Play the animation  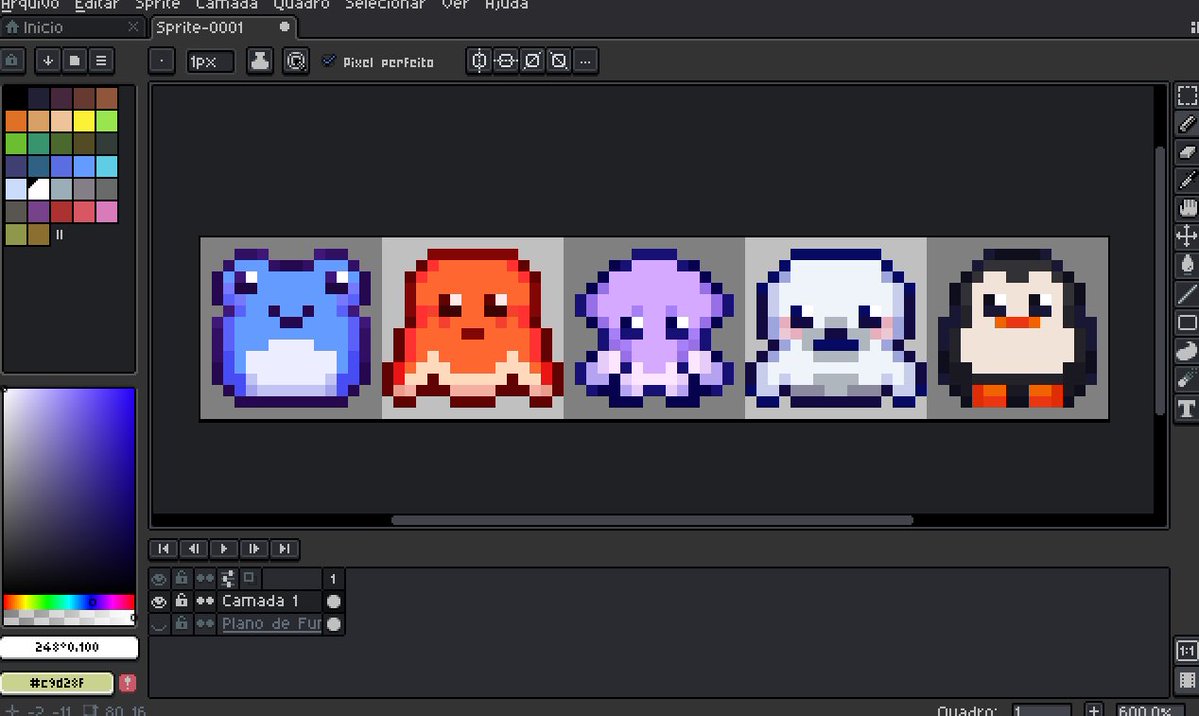(x=223, y=548)
